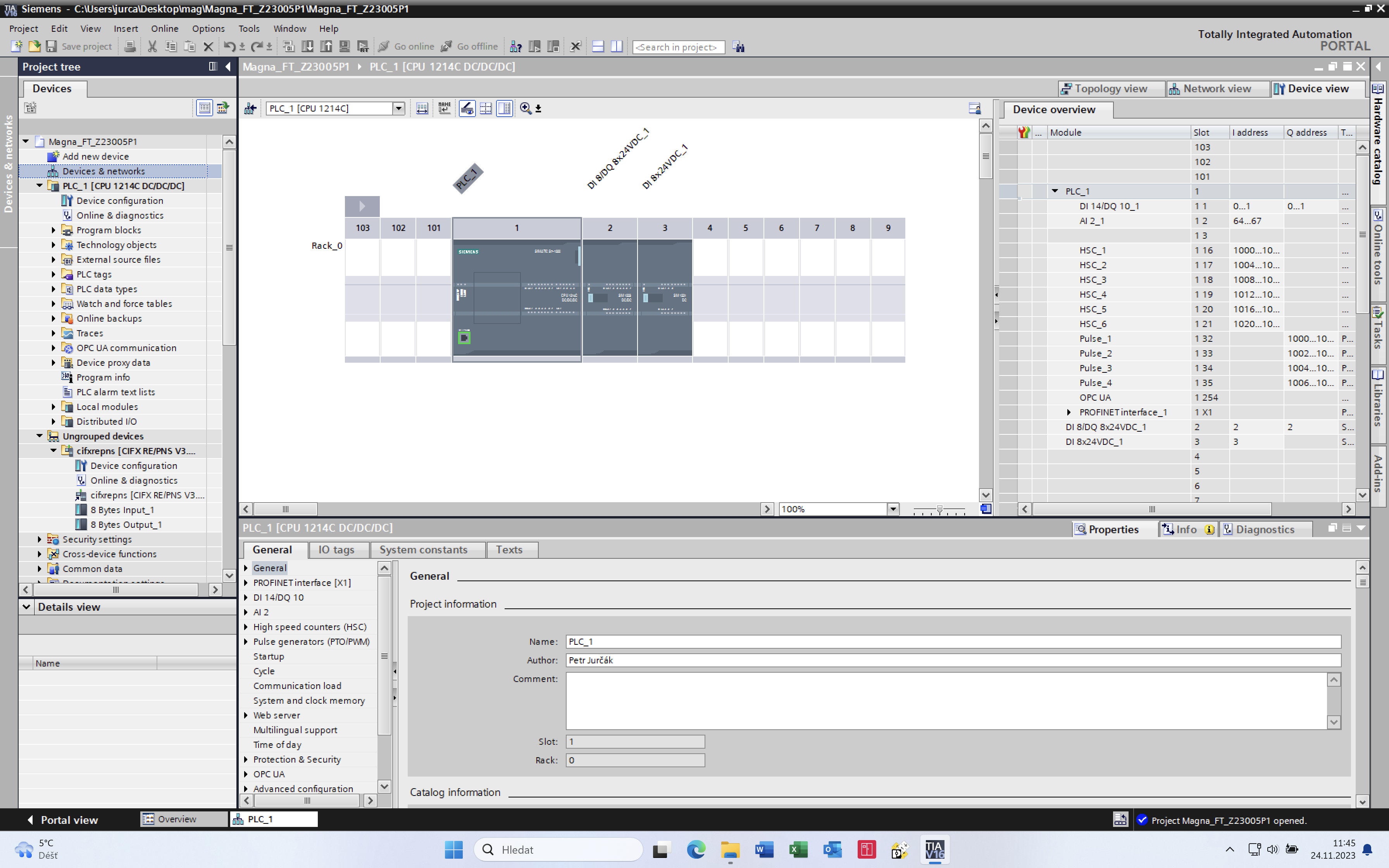Expand Watch and force tables
The image size is (1389, 868).
click(x=54, y=304)
